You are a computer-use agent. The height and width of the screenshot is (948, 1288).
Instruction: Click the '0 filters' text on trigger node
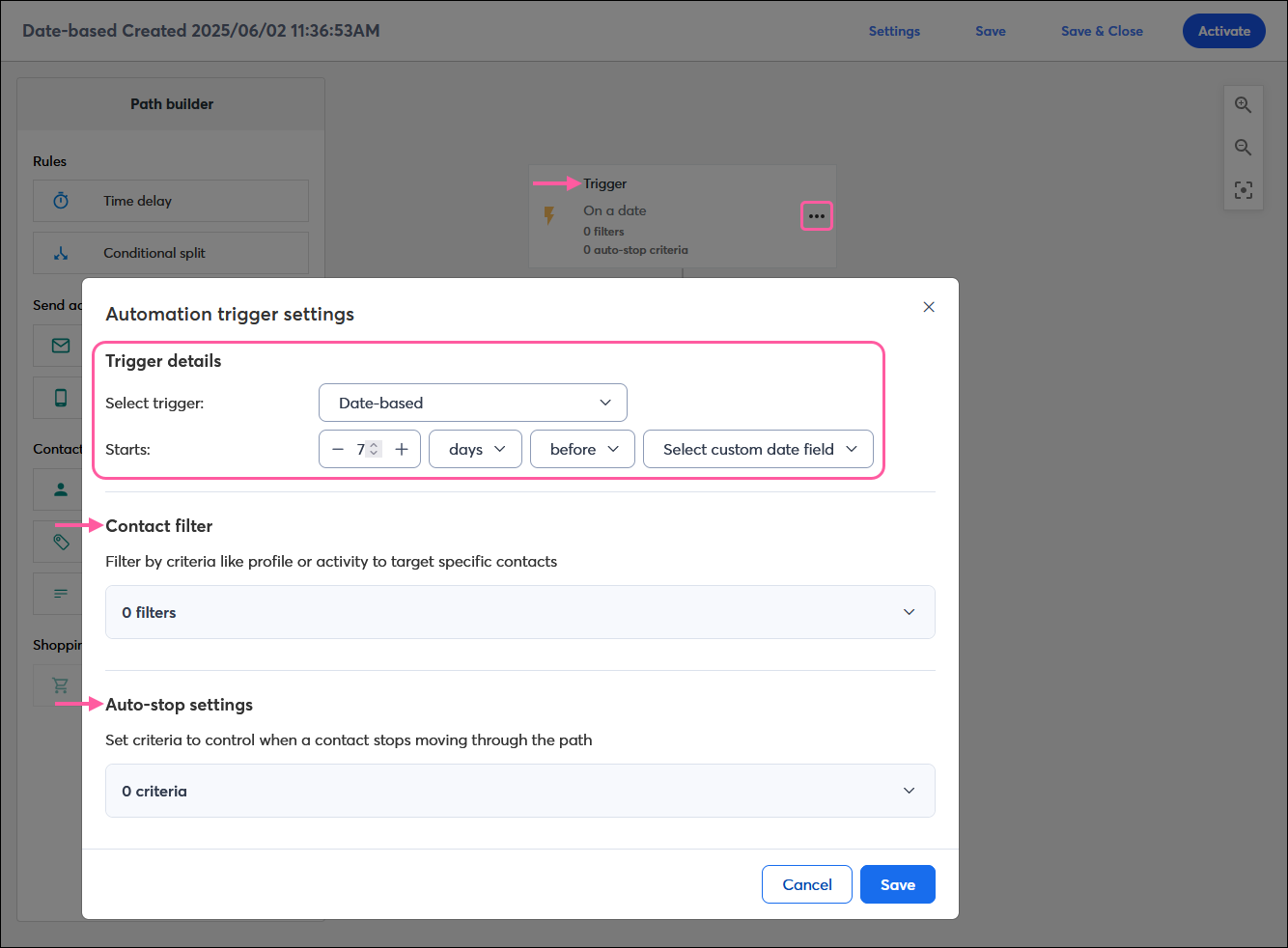[603, 232]
